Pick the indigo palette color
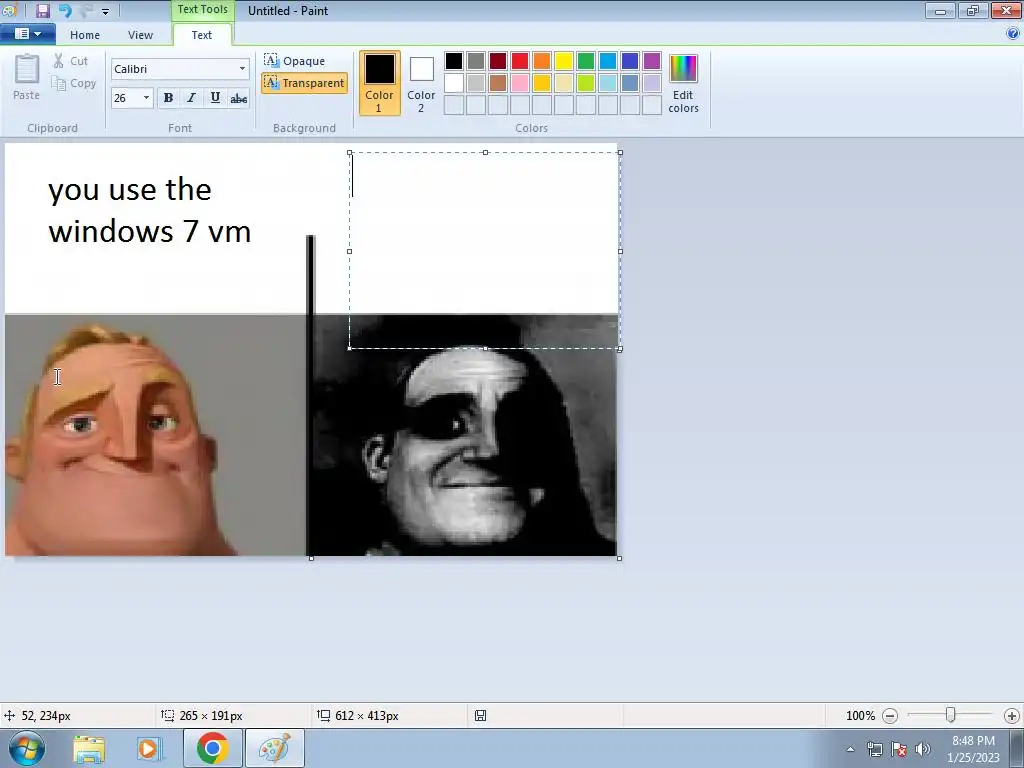1024x768 pixels. point(630,61)
